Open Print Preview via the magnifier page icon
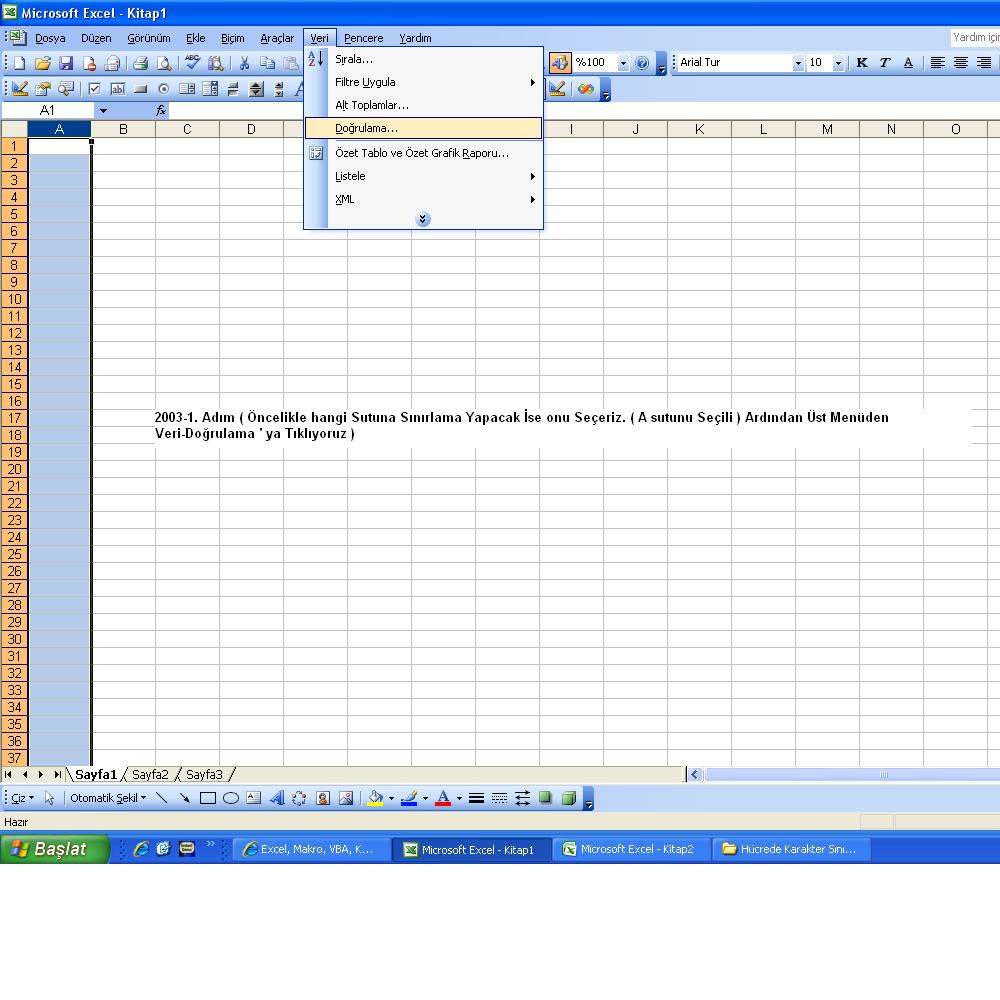Image resolution: width=1000 pixels, height=1000 pixels. point(164,63)
